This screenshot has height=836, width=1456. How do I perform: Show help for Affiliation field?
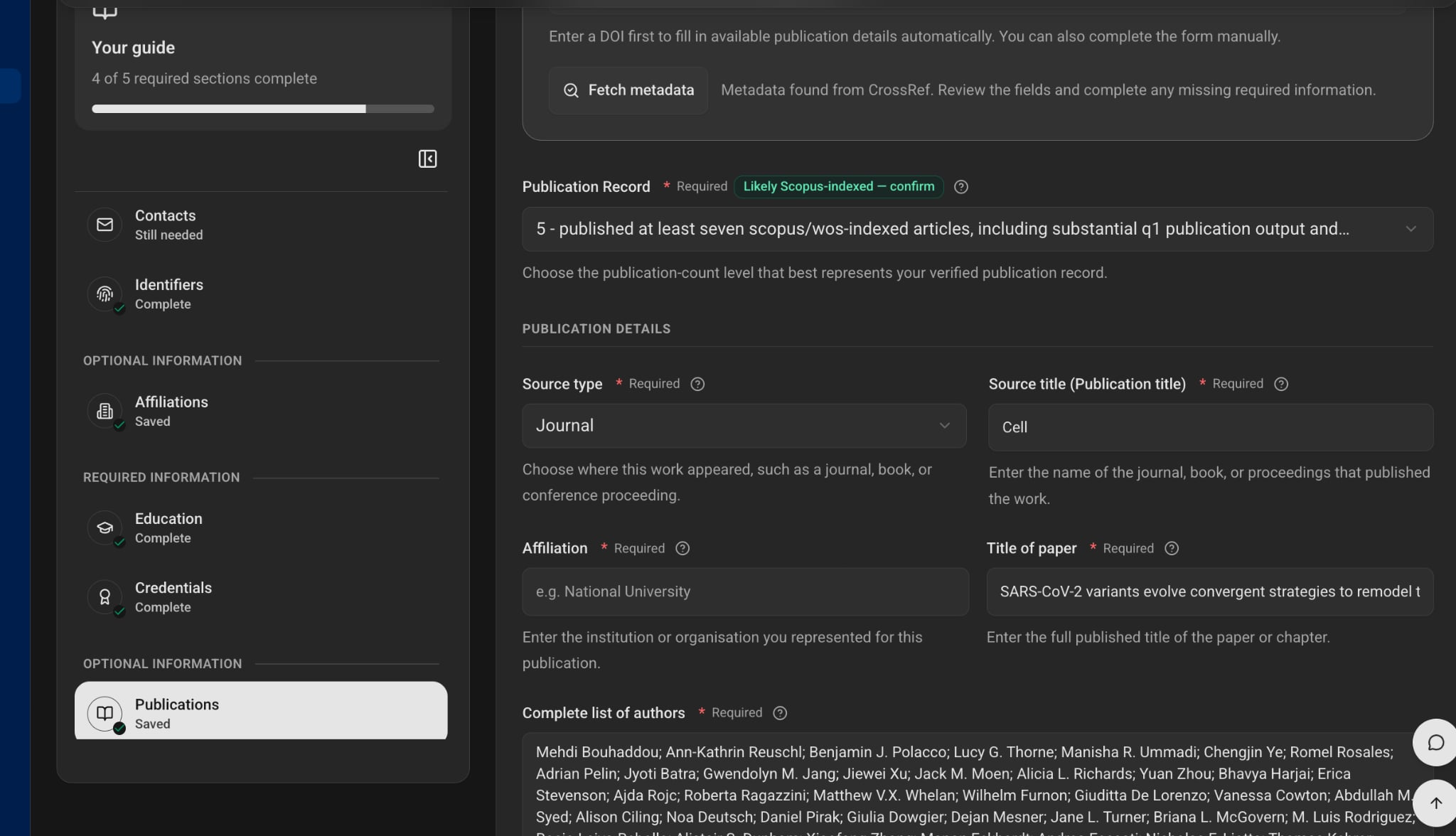[x=682, y=548]
